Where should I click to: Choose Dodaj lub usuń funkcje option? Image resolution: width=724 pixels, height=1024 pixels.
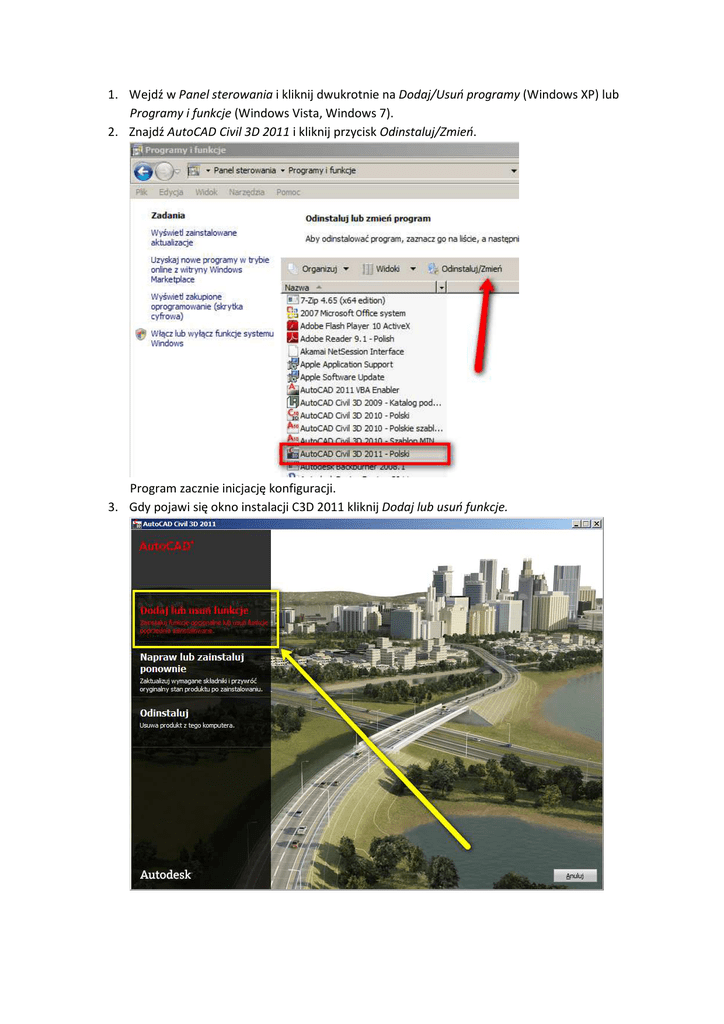click(x=194, y=609)
